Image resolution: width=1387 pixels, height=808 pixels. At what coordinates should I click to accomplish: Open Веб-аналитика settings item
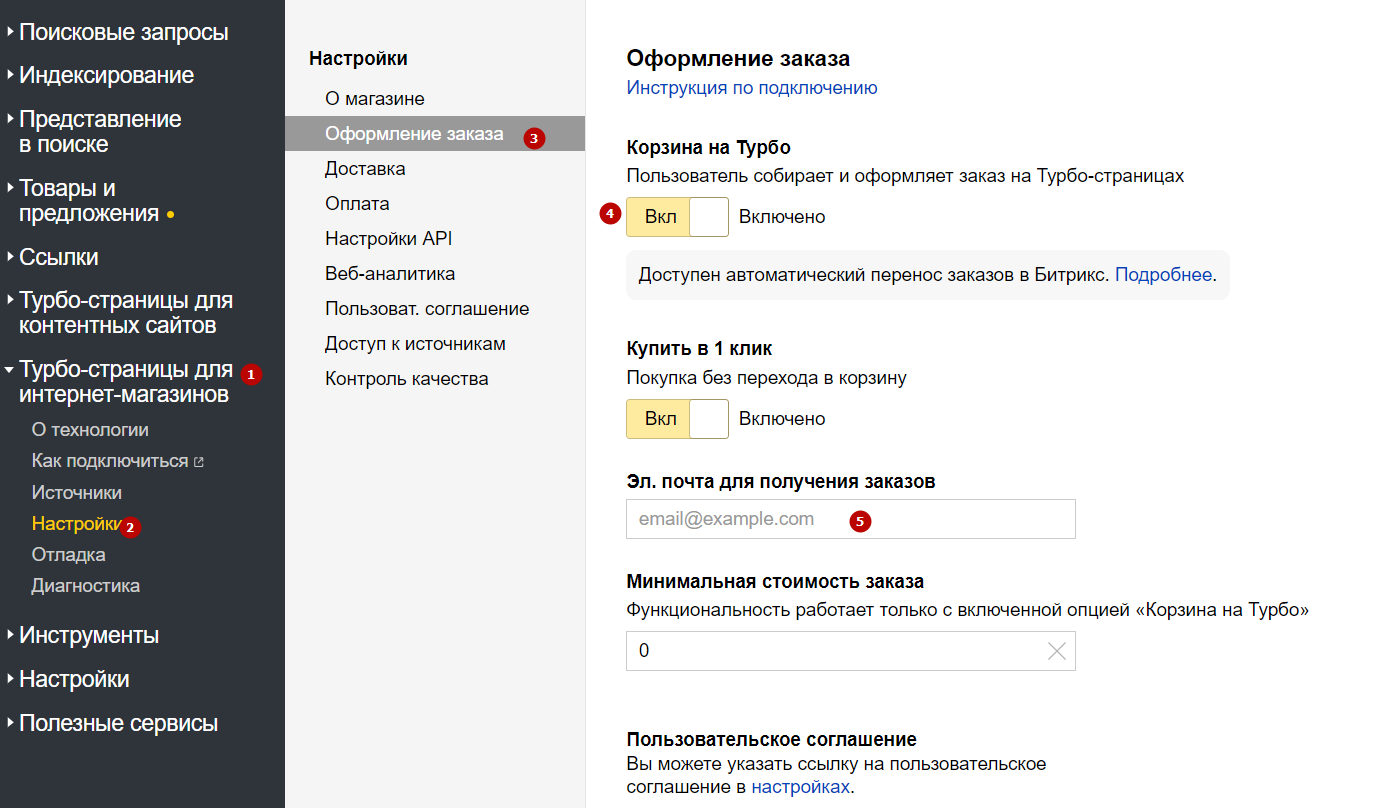[x=389, y=274]
